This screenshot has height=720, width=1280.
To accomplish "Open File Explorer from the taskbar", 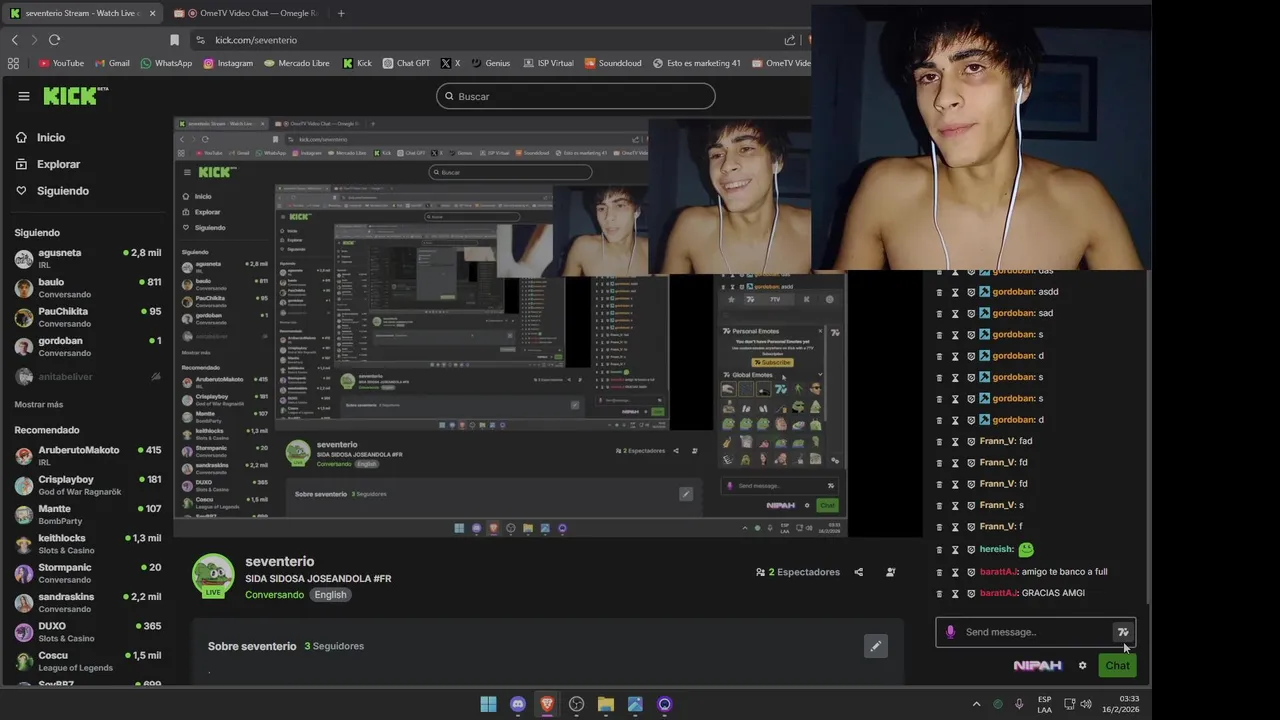I will [606, 704].
